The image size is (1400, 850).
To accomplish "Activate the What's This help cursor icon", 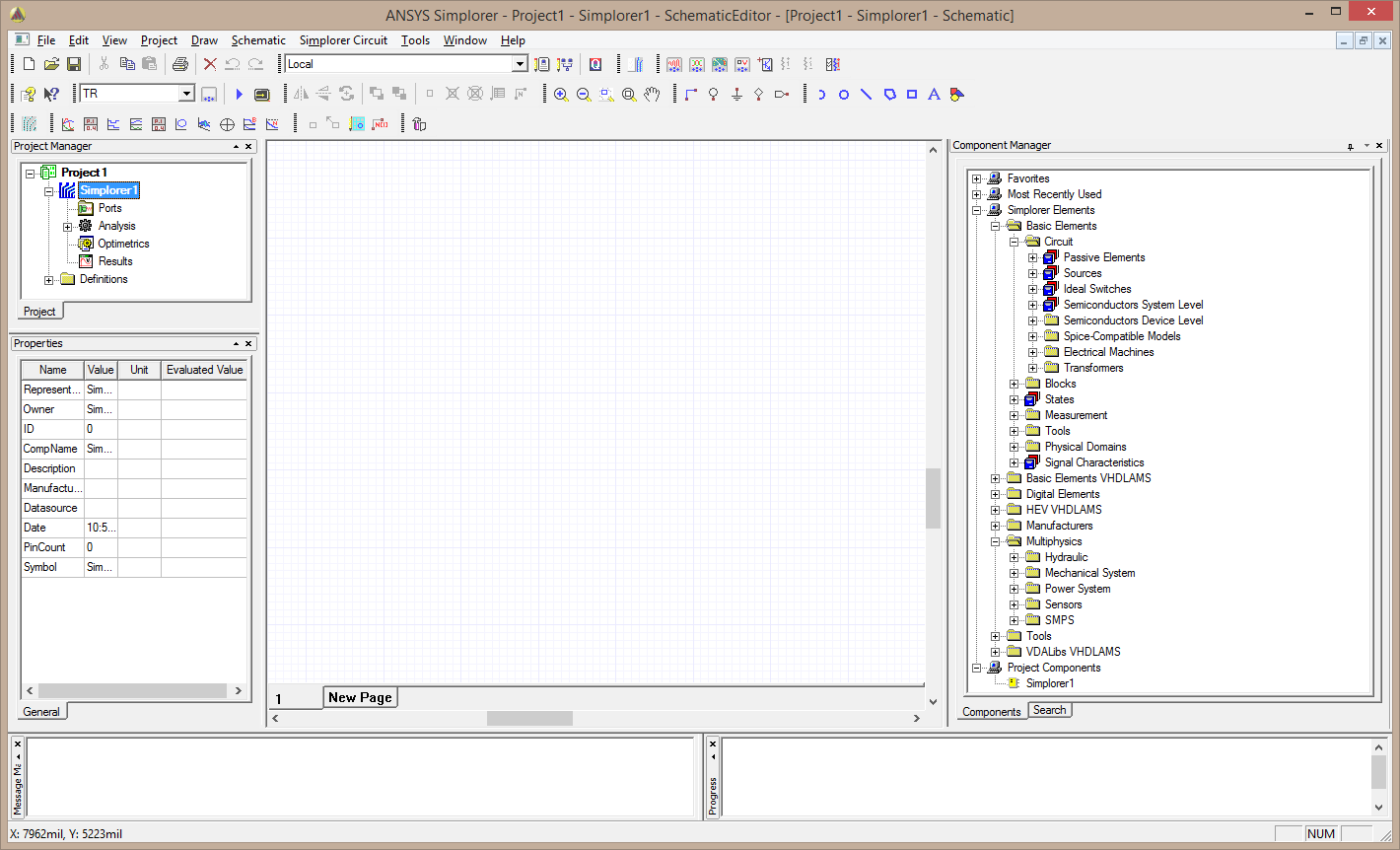I will [51, 94].
